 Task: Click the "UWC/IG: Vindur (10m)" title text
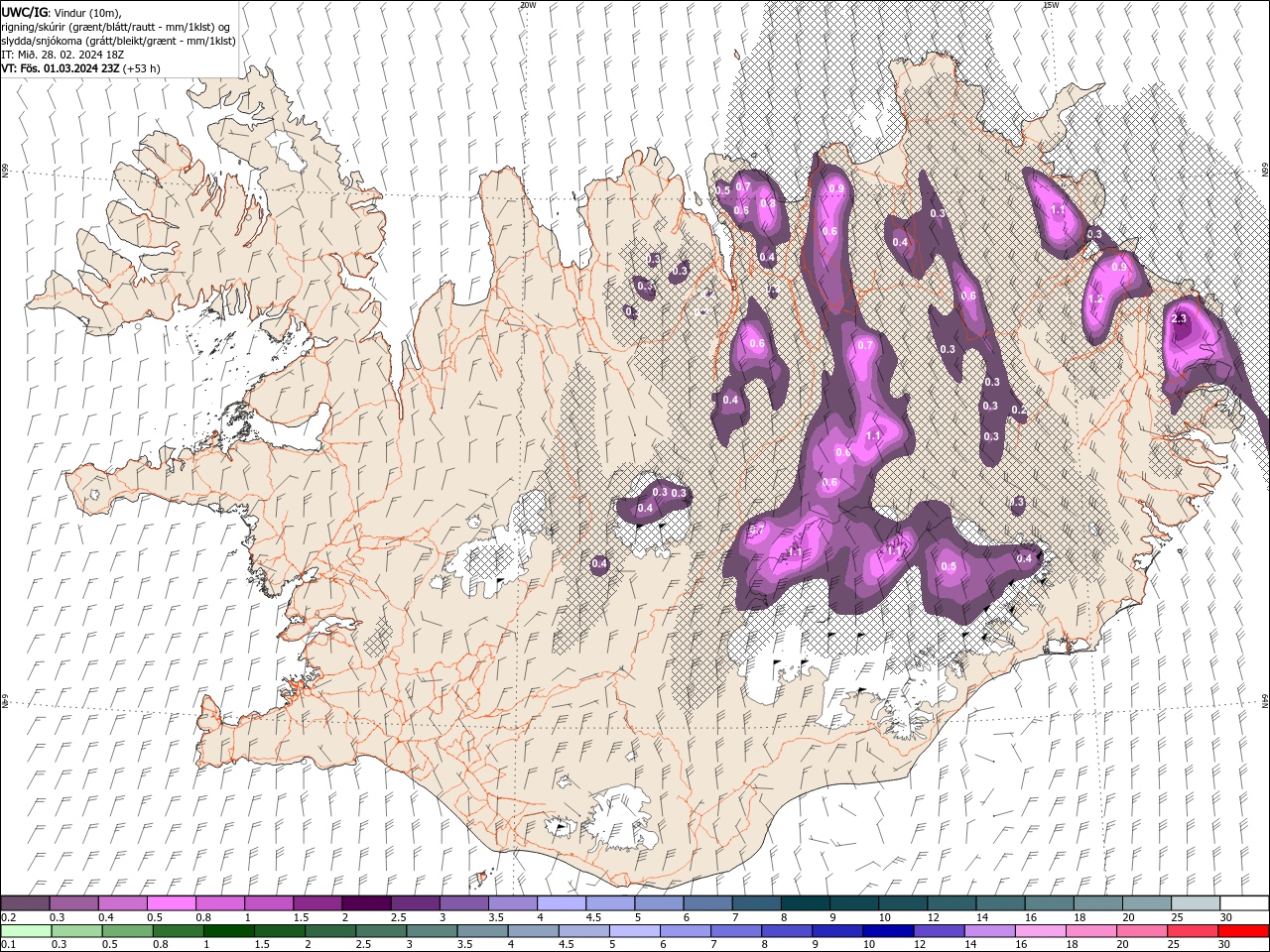point(62,12)
